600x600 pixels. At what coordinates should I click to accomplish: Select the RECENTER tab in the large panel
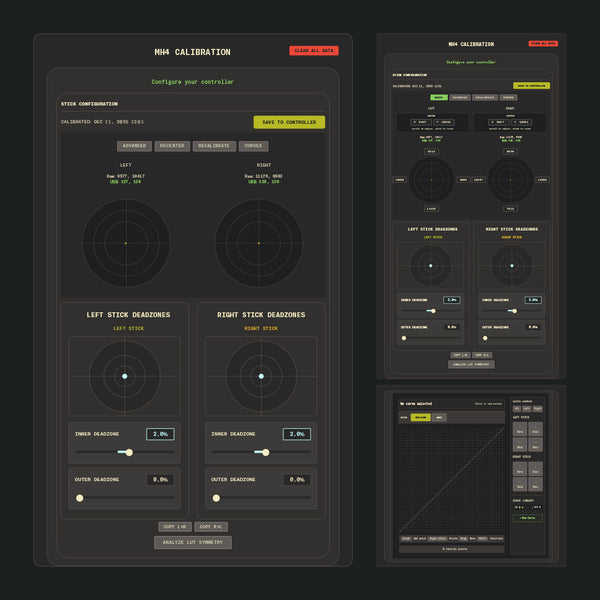[172, 146]
